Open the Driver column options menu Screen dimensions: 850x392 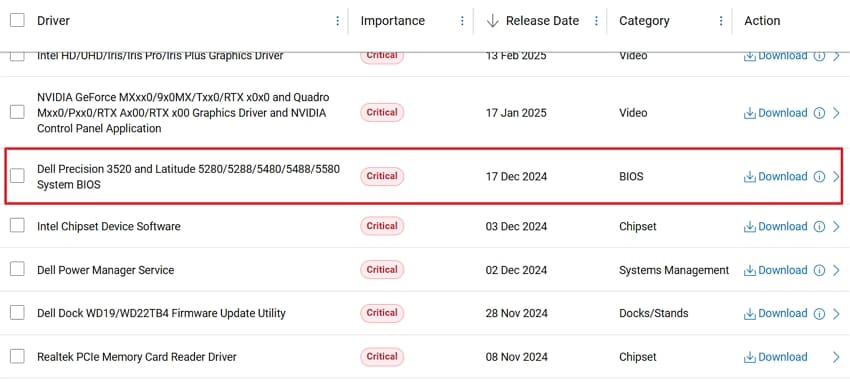[337, 21]
